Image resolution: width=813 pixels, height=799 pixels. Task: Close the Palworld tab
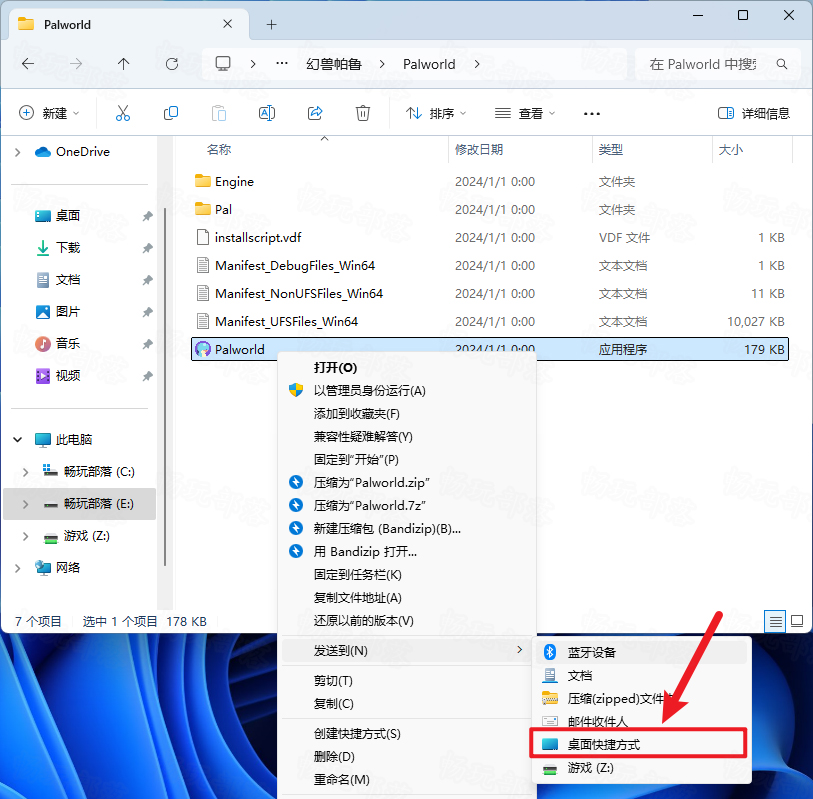pyautogui.click(x=227, y=24)
